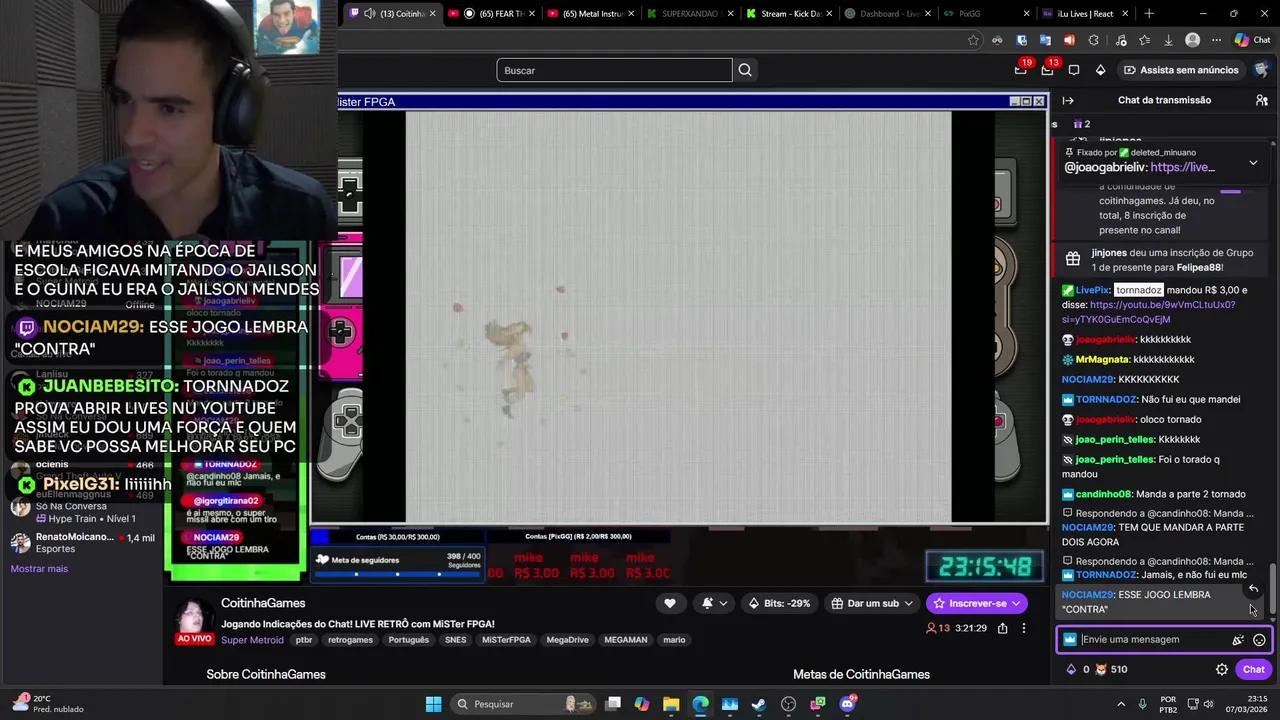Switch to the FEAR YouTube tab
The width and height of the screenshot is (1280, 720).
[492, 14]
